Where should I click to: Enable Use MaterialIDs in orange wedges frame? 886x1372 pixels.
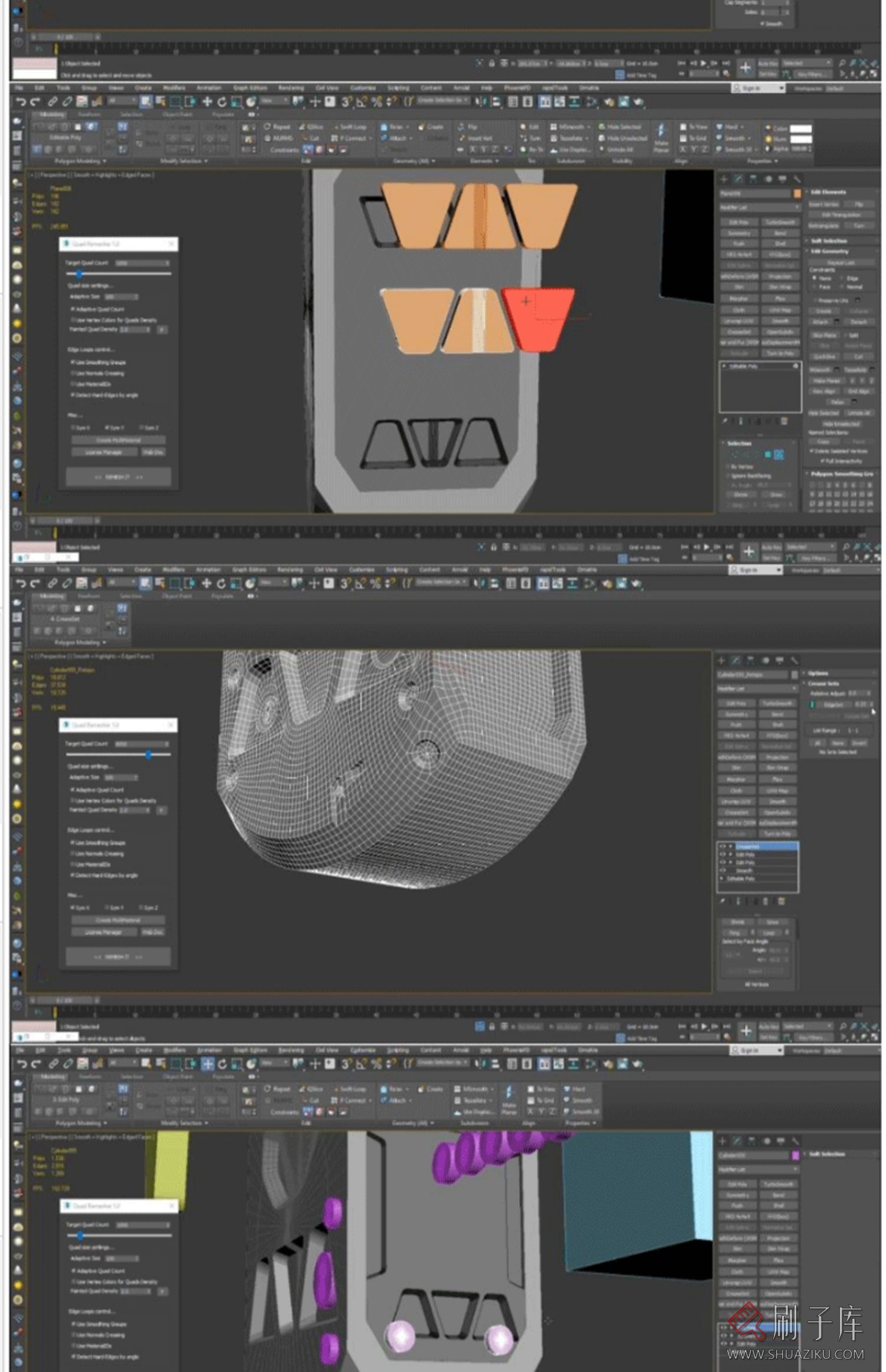tap(90, 384)
